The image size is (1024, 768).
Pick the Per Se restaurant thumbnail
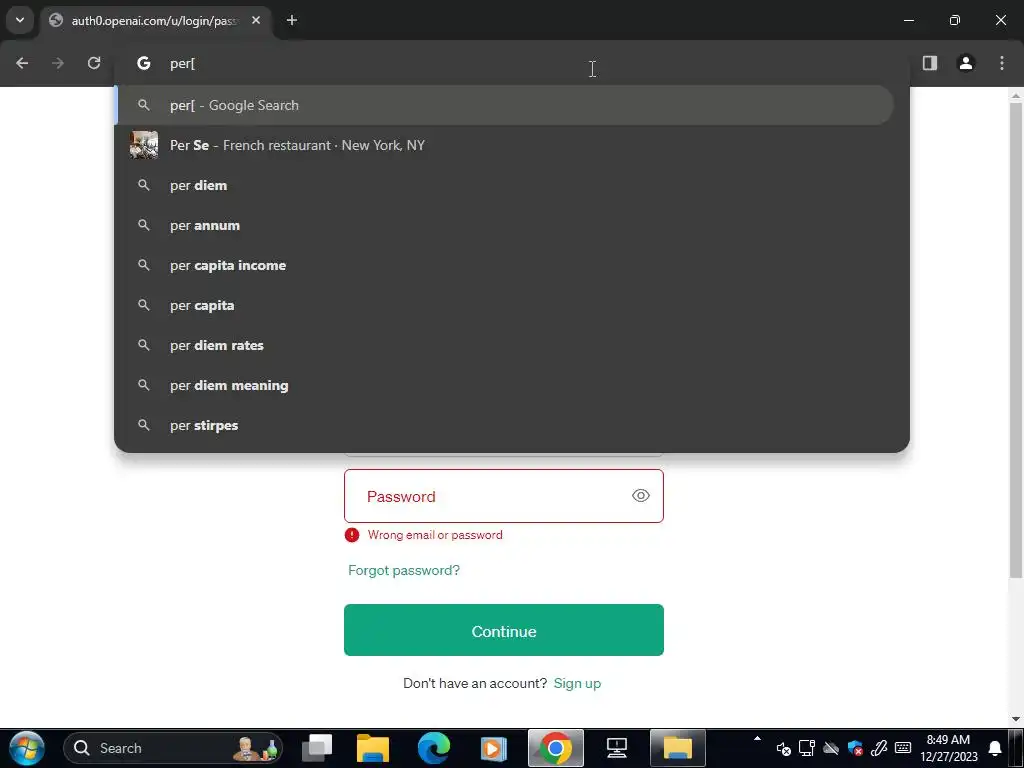point(144,145)
